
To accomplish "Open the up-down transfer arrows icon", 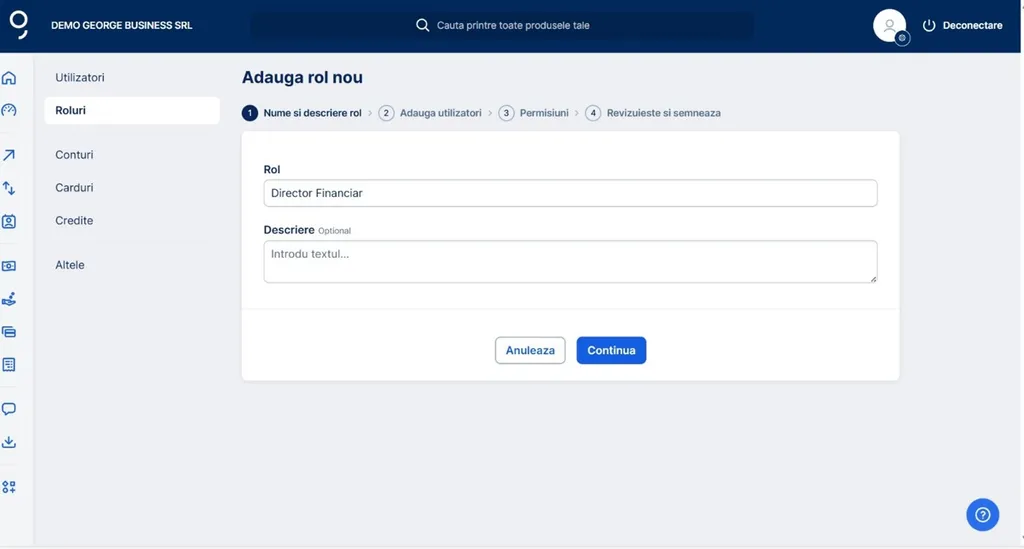I will click(x=9, y=188).
